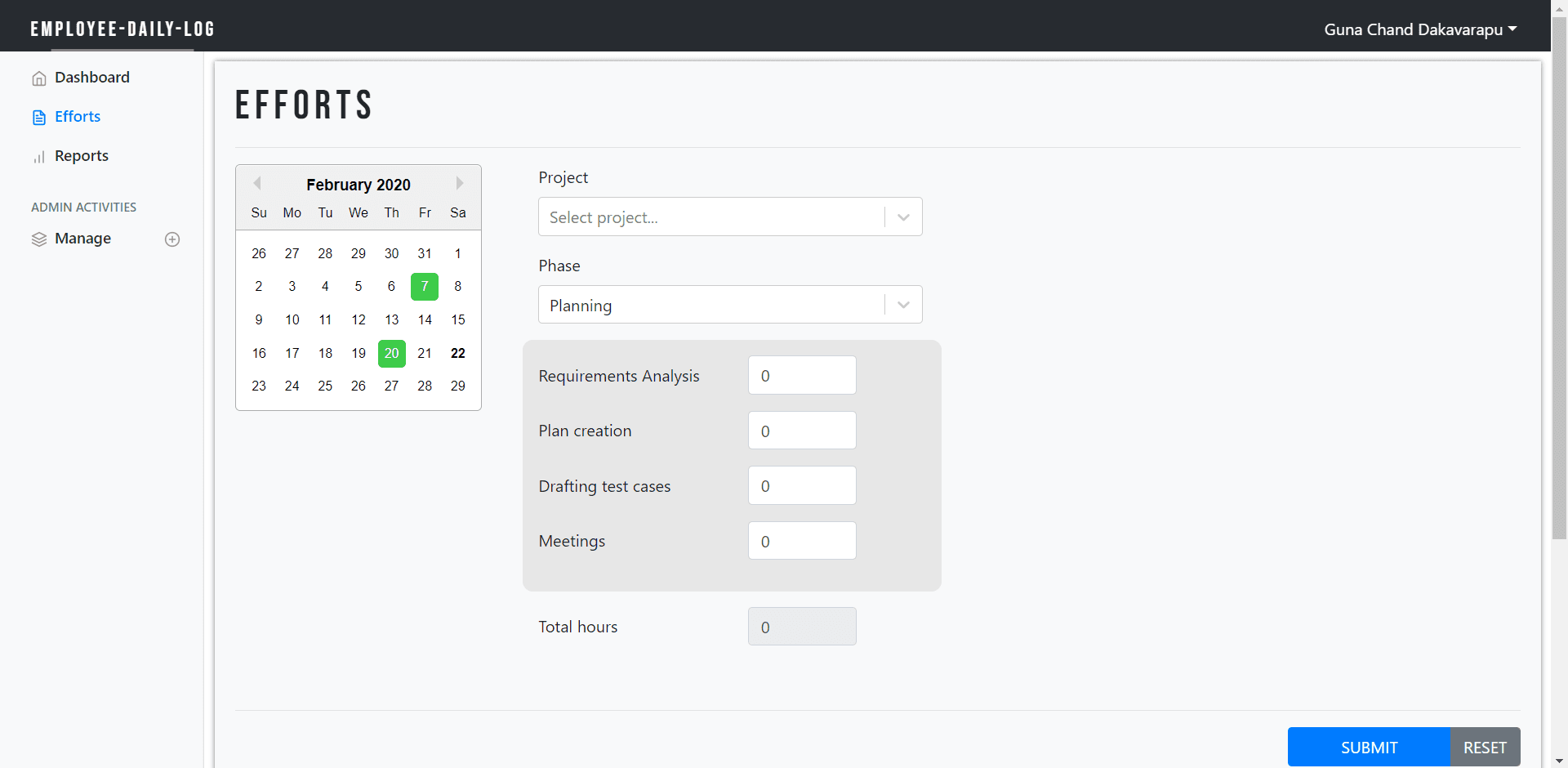Open the Reports menu item

click(x=81, y=156)
